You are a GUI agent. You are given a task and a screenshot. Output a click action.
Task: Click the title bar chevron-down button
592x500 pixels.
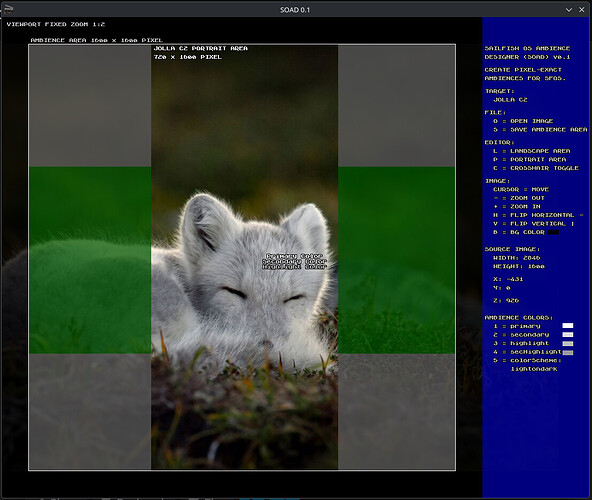point(569,10)
